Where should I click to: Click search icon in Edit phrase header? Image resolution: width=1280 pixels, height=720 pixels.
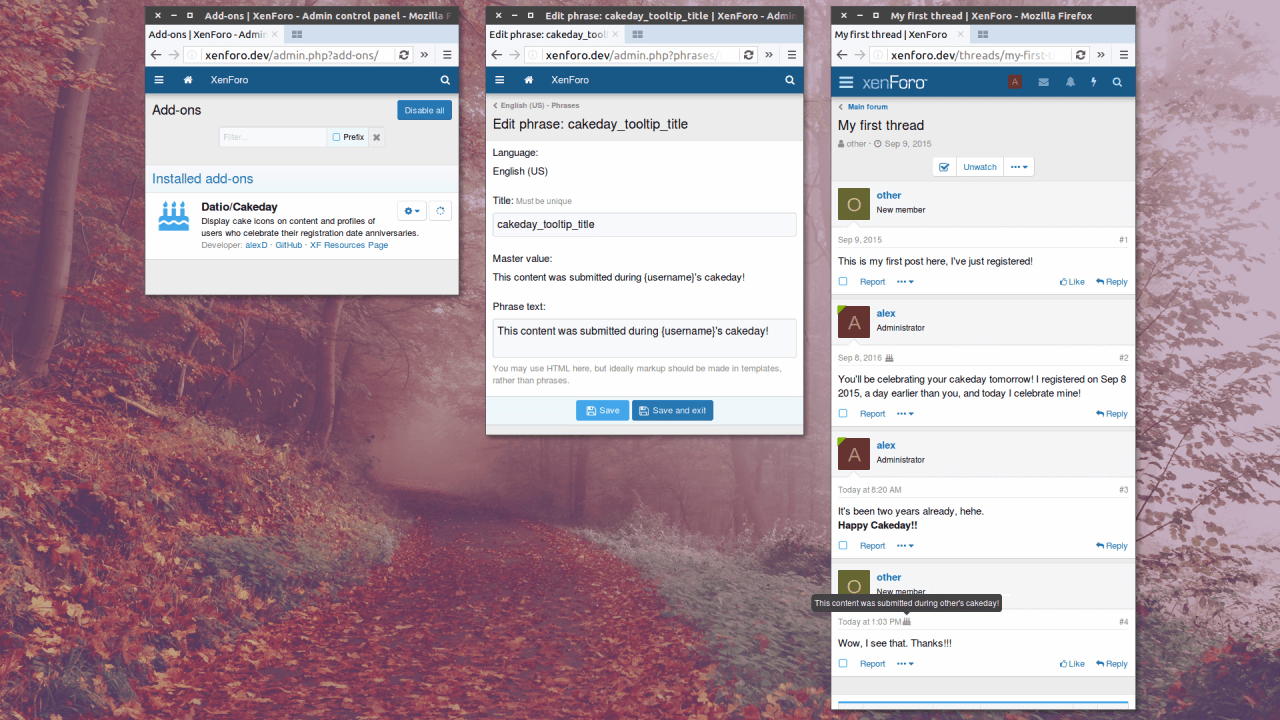[x=790, y=80]
